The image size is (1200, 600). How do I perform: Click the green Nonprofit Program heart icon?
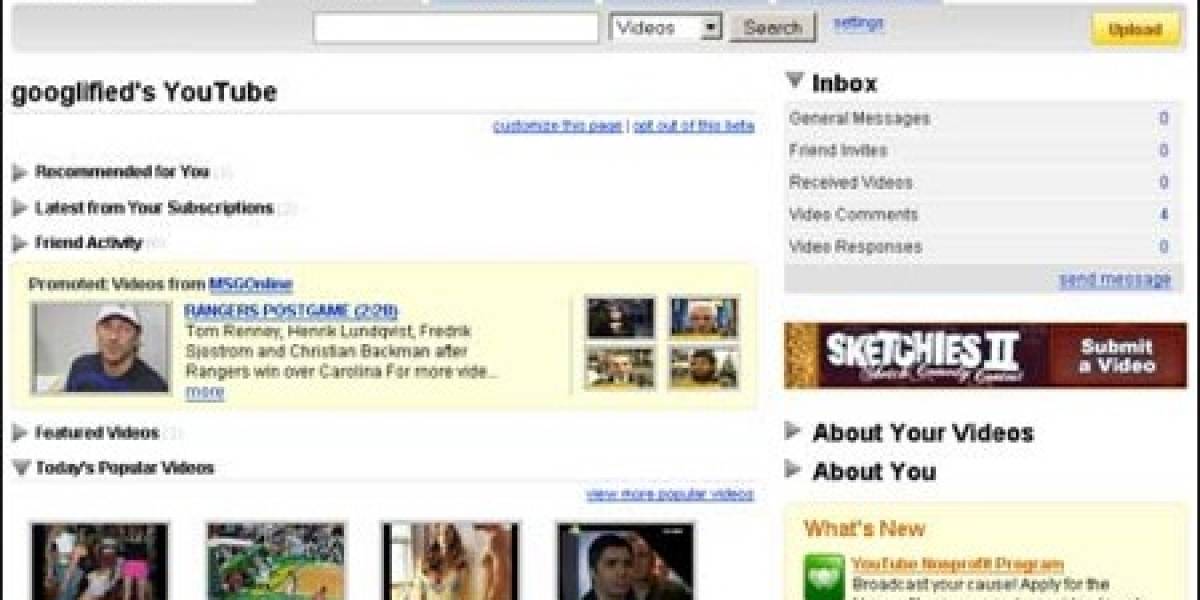click(x=825, y=578)
